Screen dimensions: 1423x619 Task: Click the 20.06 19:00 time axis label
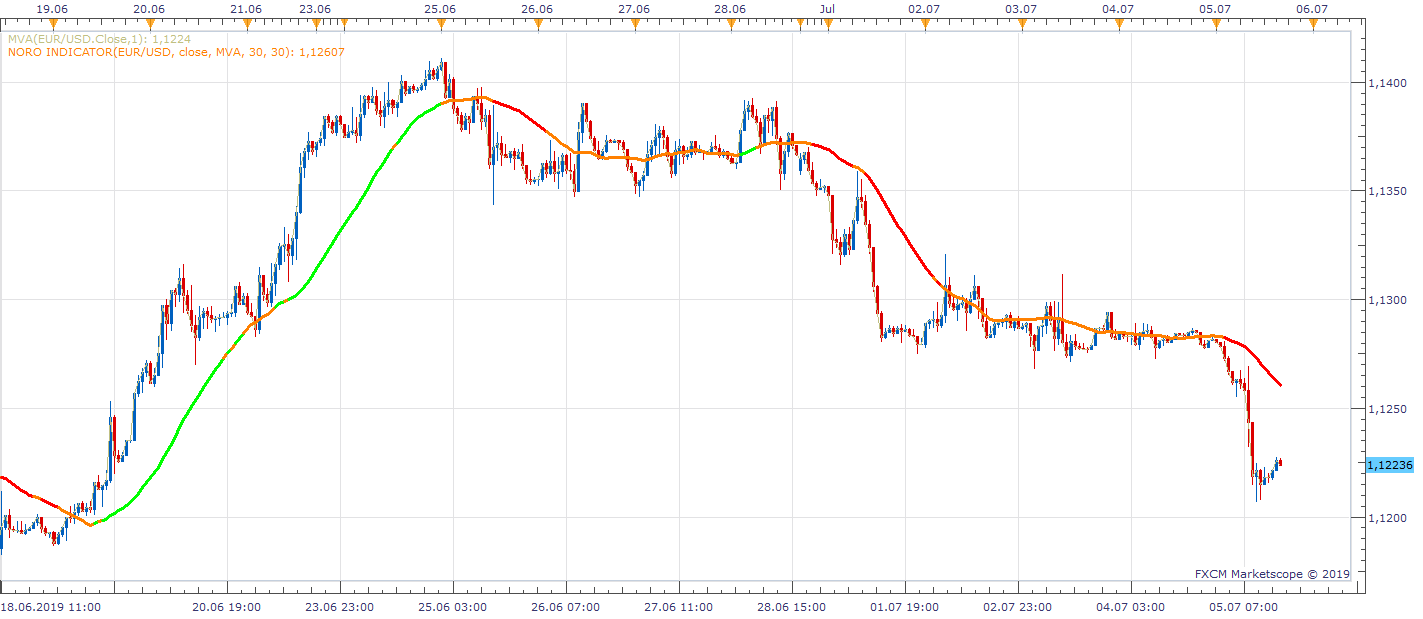click(x=228, y=607)
